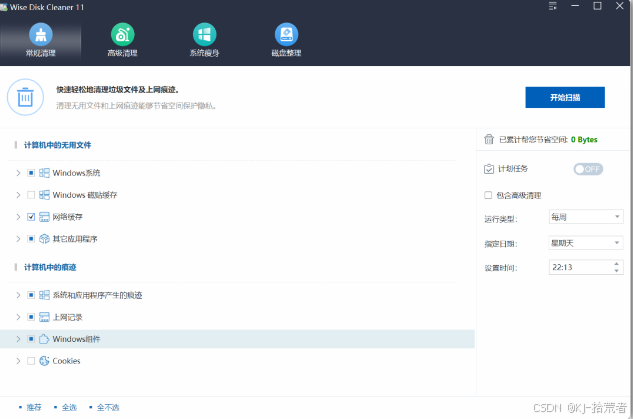
Task: Select the Cookies label
Action: pyautogui.click(x=66, y=361)
